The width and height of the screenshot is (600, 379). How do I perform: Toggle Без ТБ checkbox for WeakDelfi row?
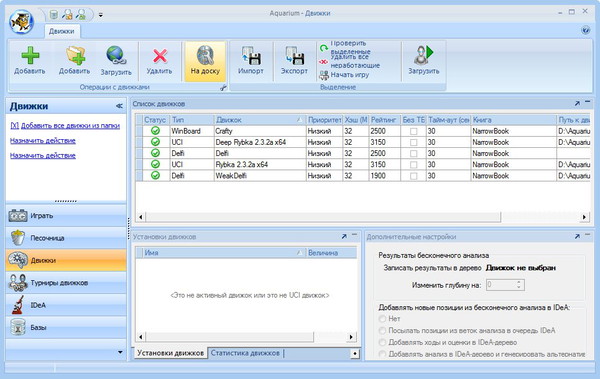[x=414, y=176]
